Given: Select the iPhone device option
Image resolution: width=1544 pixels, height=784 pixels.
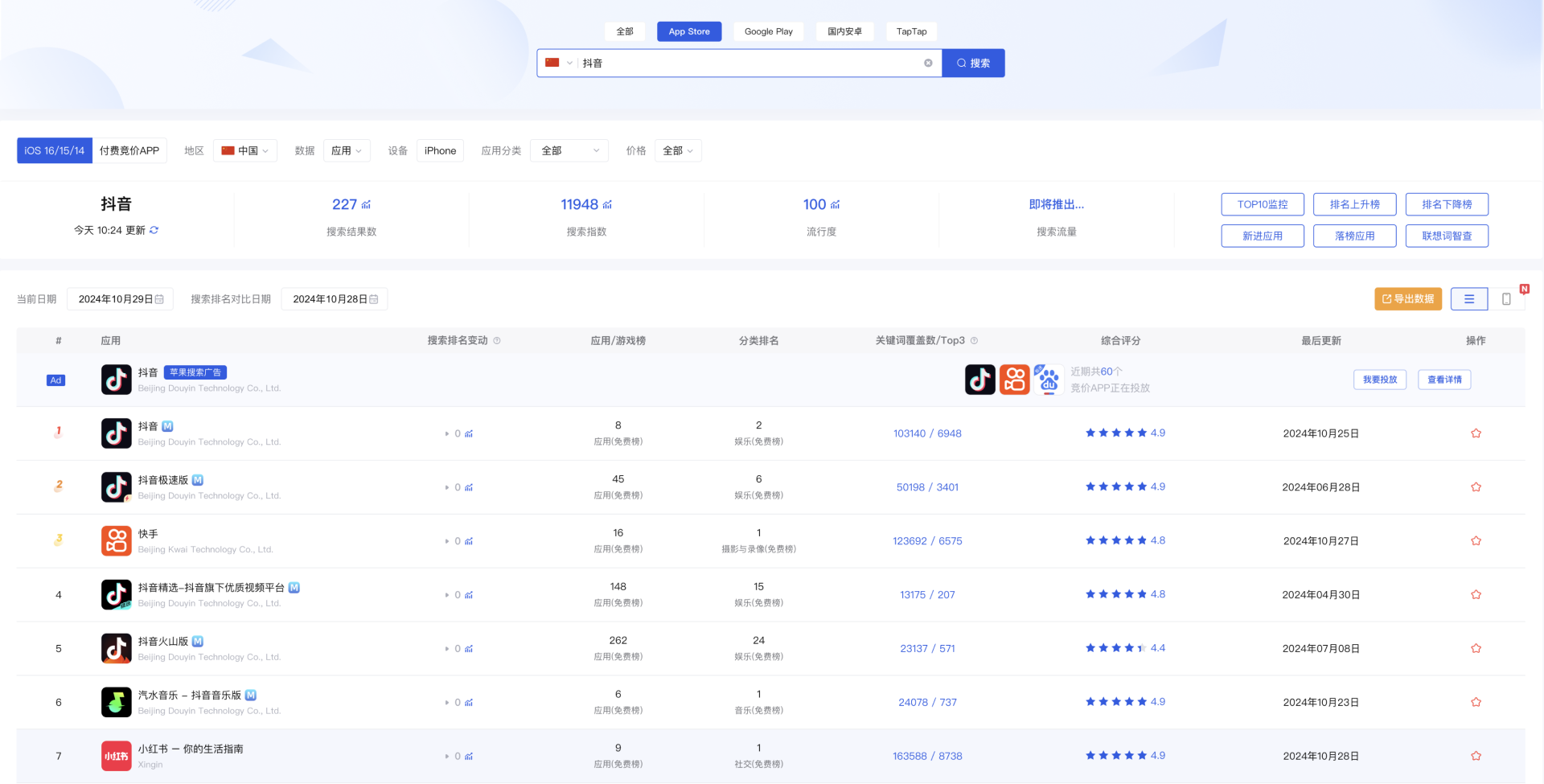Looking at the screenshot, I should (x=440, y=150).
